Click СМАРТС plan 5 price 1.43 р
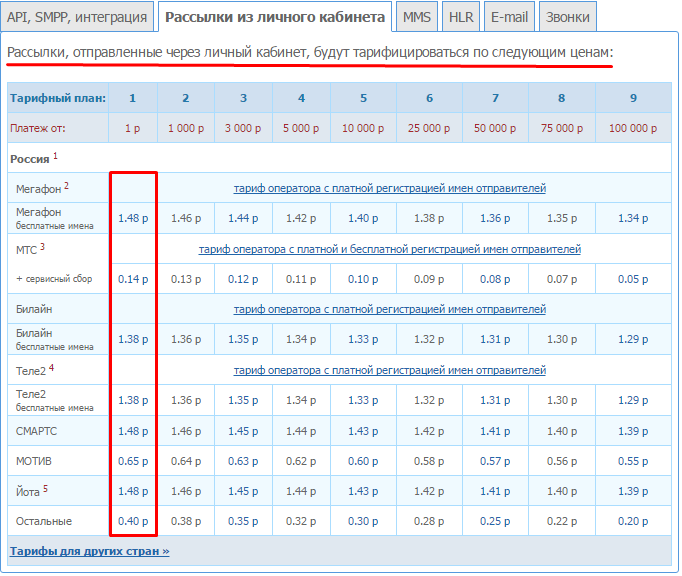The width and height of the screenshot is (682, 576). 363,431
